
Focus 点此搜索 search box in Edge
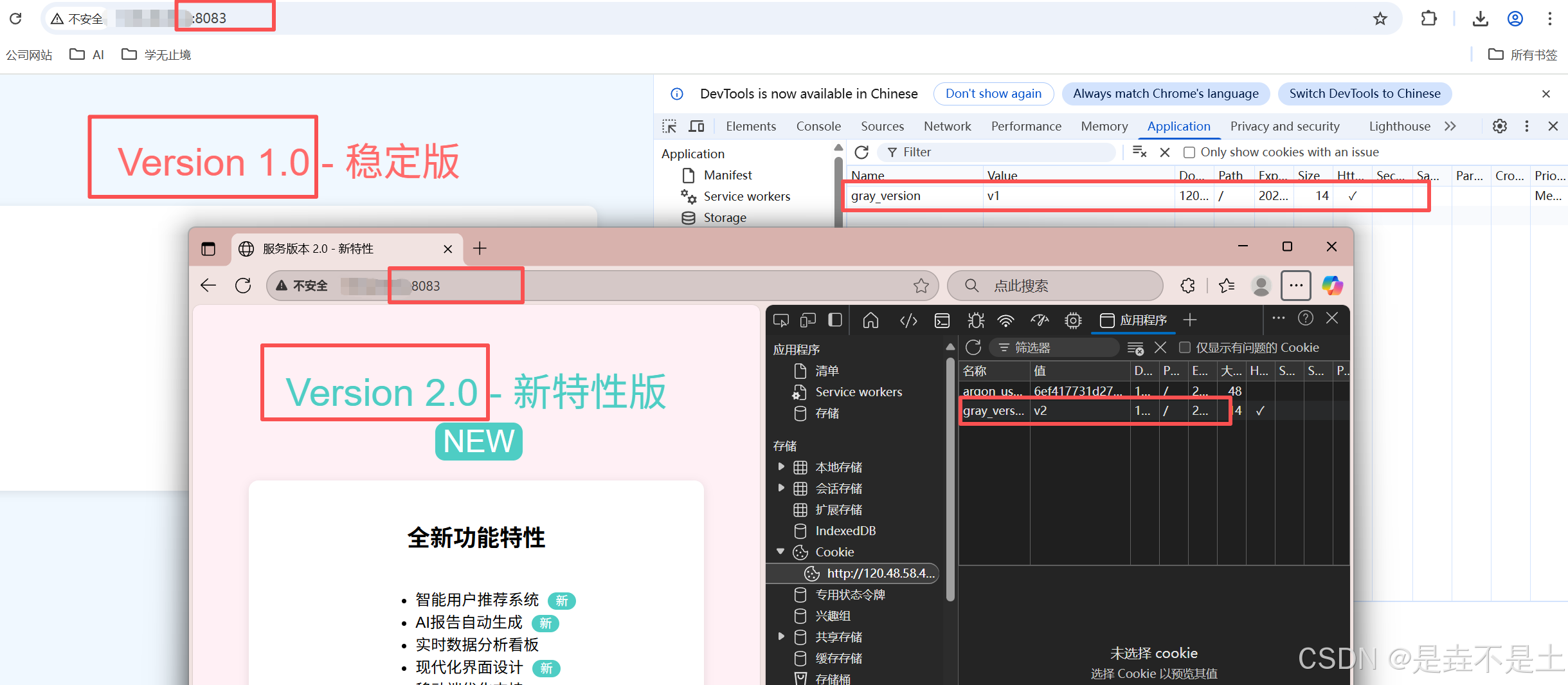click(1055, 286)
